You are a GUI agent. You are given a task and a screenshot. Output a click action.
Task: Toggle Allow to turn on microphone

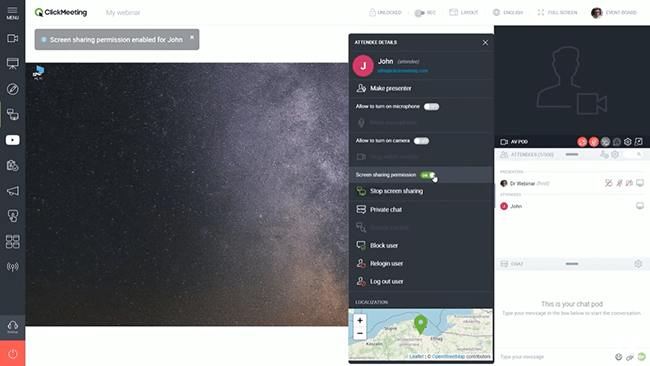(432, 107)
